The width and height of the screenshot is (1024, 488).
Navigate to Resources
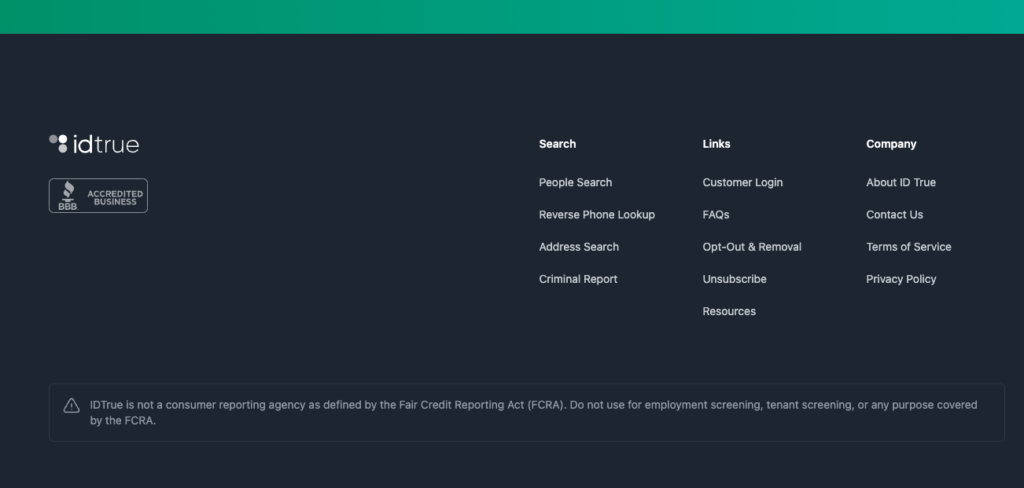coord(729,311)
